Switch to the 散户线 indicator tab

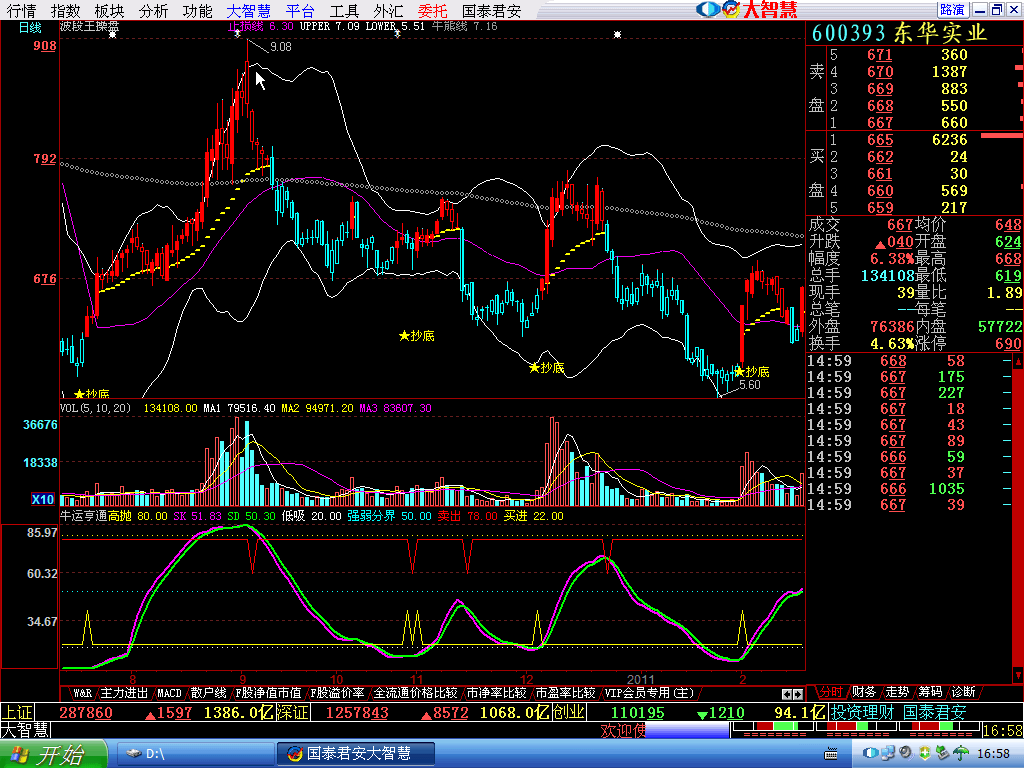pos(208,693)
